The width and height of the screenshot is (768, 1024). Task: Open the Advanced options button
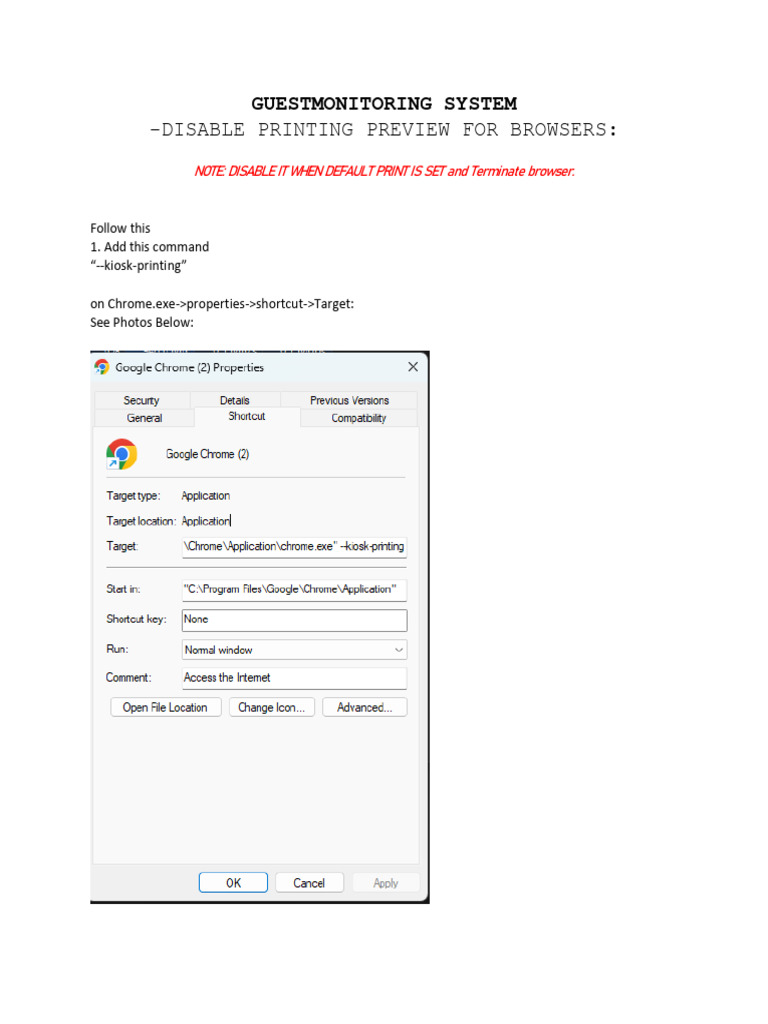364,707
